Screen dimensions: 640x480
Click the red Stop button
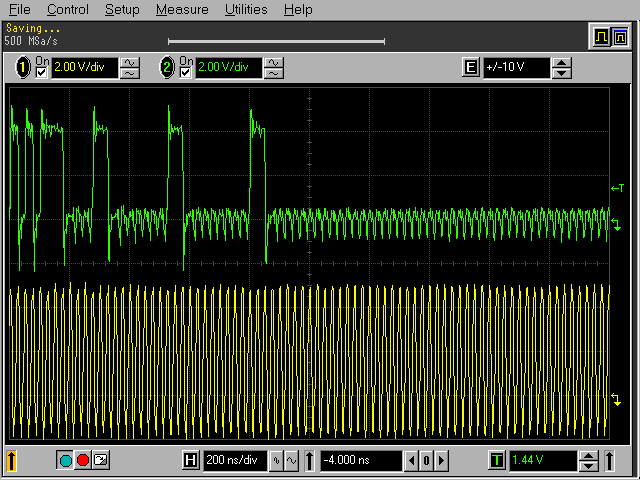83,460
